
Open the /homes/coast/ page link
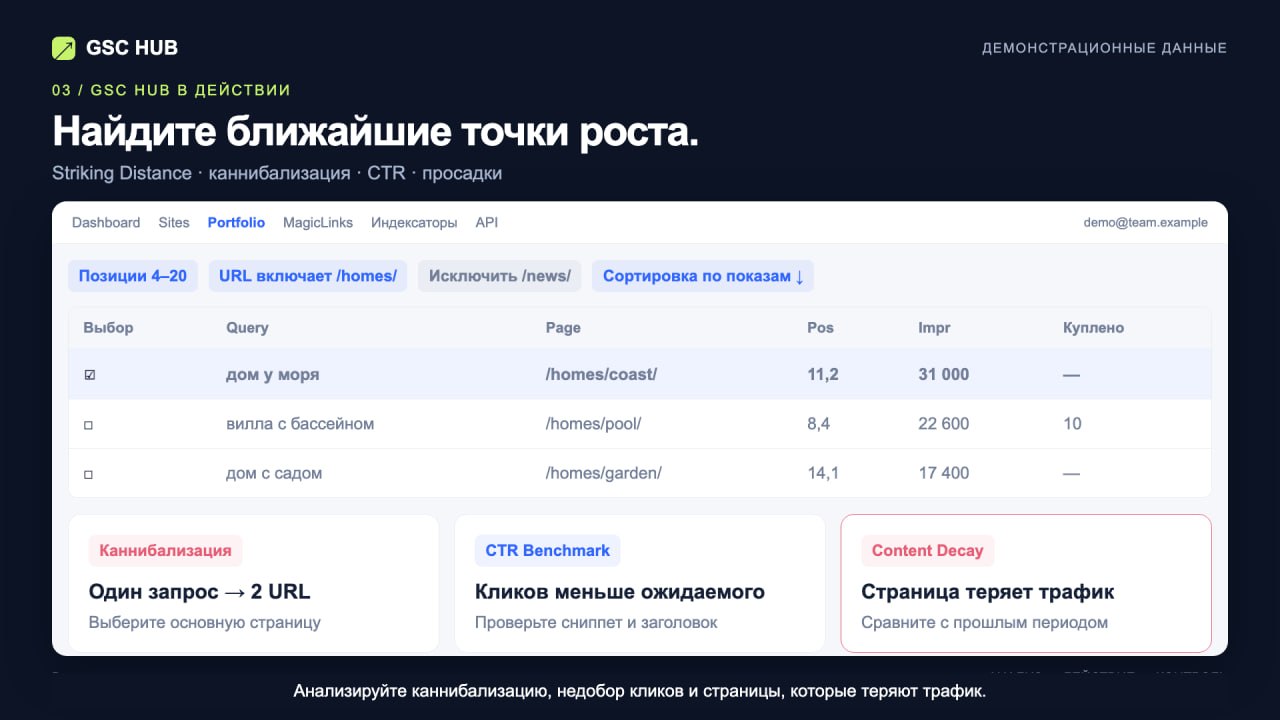(x=601, y=375)
